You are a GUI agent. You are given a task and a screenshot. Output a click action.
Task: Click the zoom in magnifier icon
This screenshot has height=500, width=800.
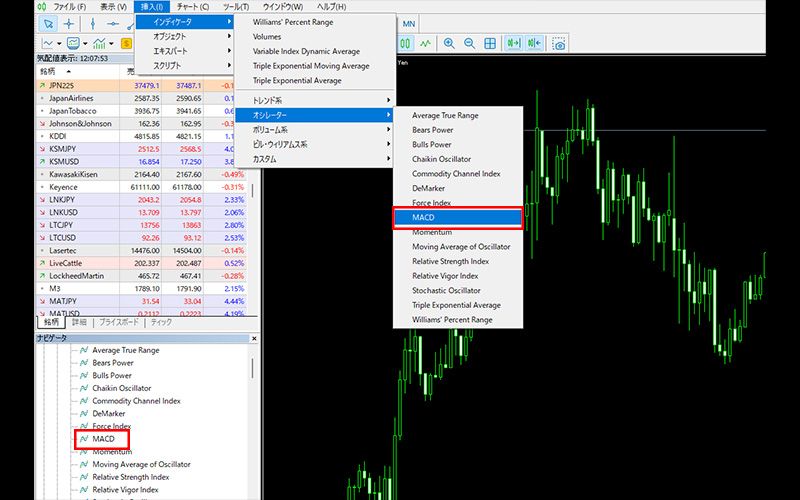[x=449, y=44]
